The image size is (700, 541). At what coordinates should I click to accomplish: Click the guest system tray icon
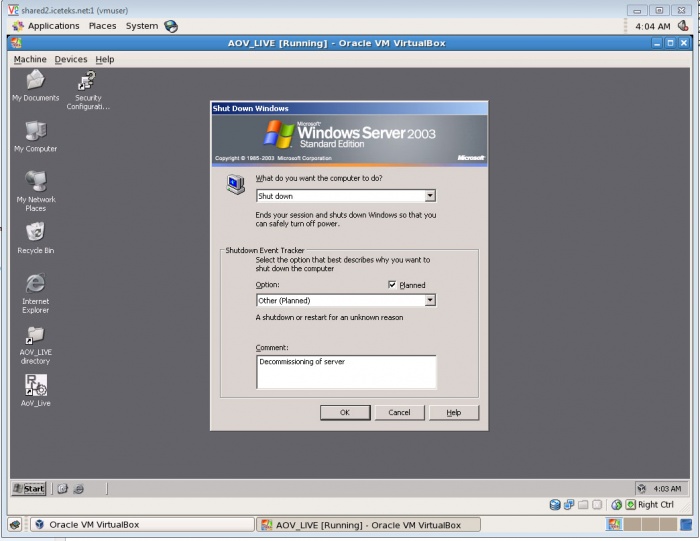click(642, 489)
